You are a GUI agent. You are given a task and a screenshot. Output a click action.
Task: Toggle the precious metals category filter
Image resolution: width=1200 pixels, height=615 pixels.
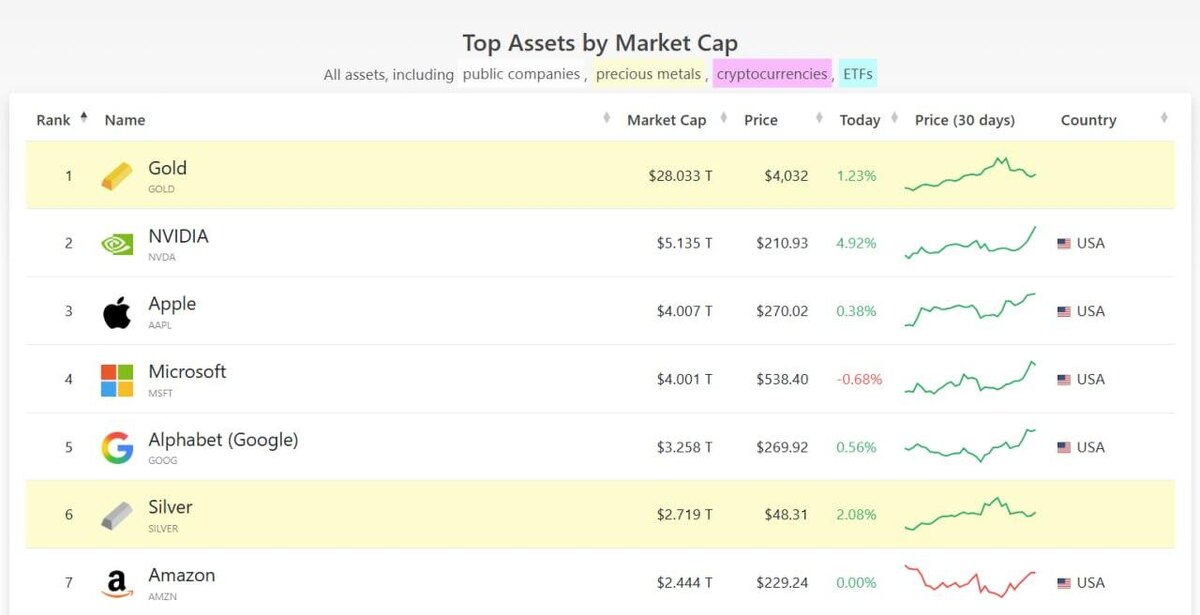pyautogui.click(x=650, y=74)
